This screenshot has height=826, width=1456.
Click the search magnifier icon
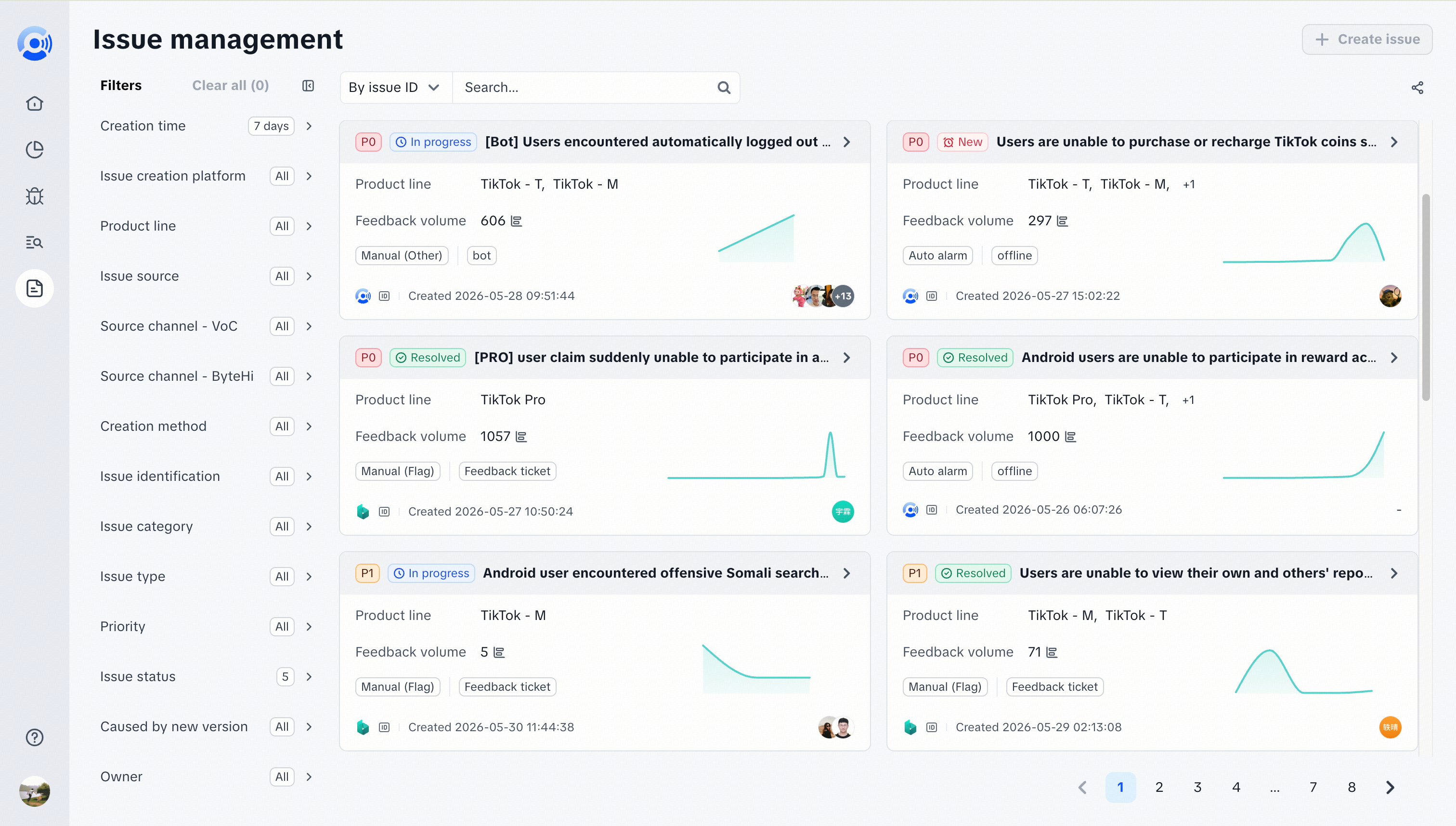[724, 88]
